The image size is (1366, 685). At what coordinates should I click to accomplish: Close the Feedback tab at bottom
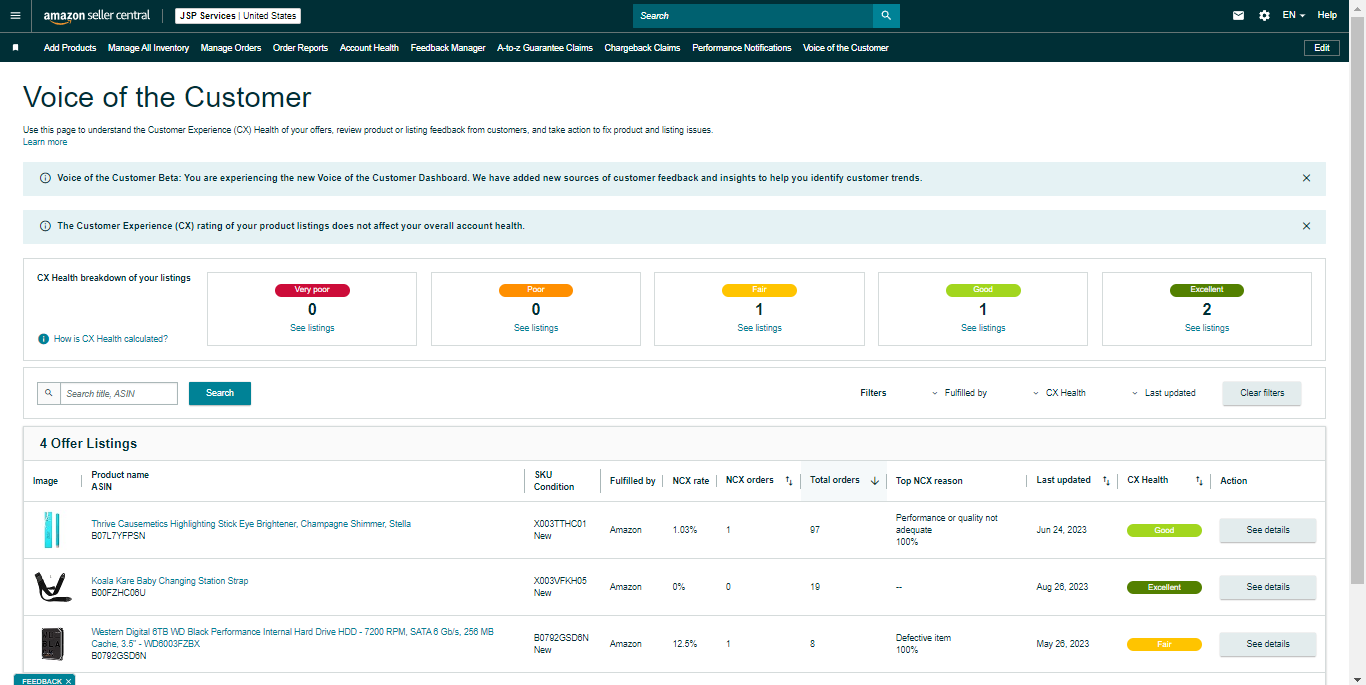68,681
